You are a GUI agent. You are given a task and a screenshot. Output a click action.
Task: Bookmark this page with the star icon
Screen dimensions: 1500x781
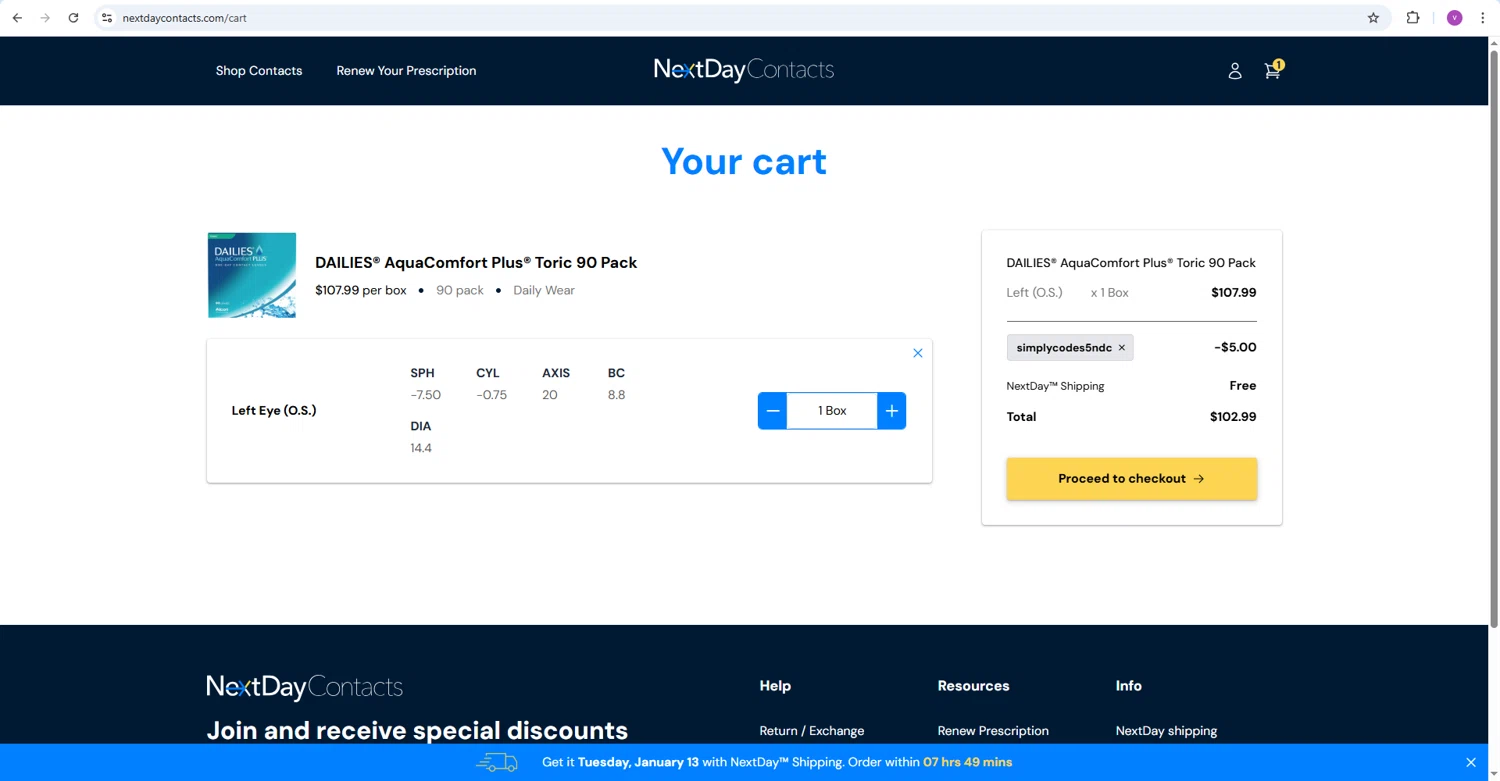click(1373, 18)
